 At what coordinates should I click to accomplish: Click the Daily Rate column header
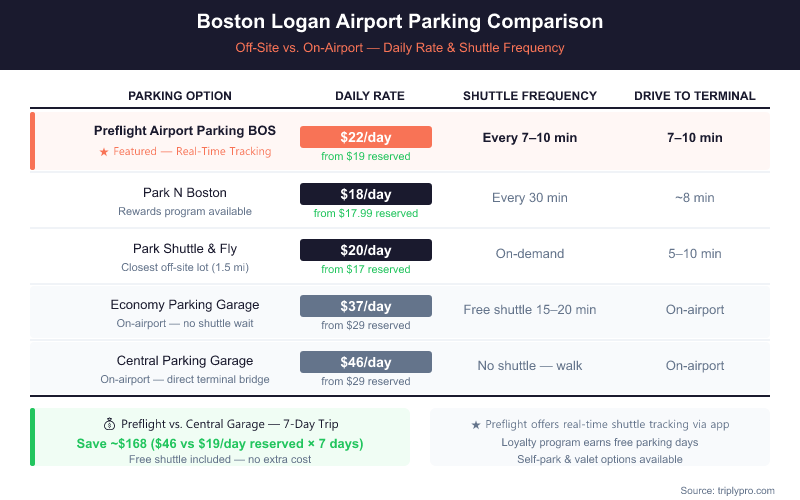click(x=370, y=96)
